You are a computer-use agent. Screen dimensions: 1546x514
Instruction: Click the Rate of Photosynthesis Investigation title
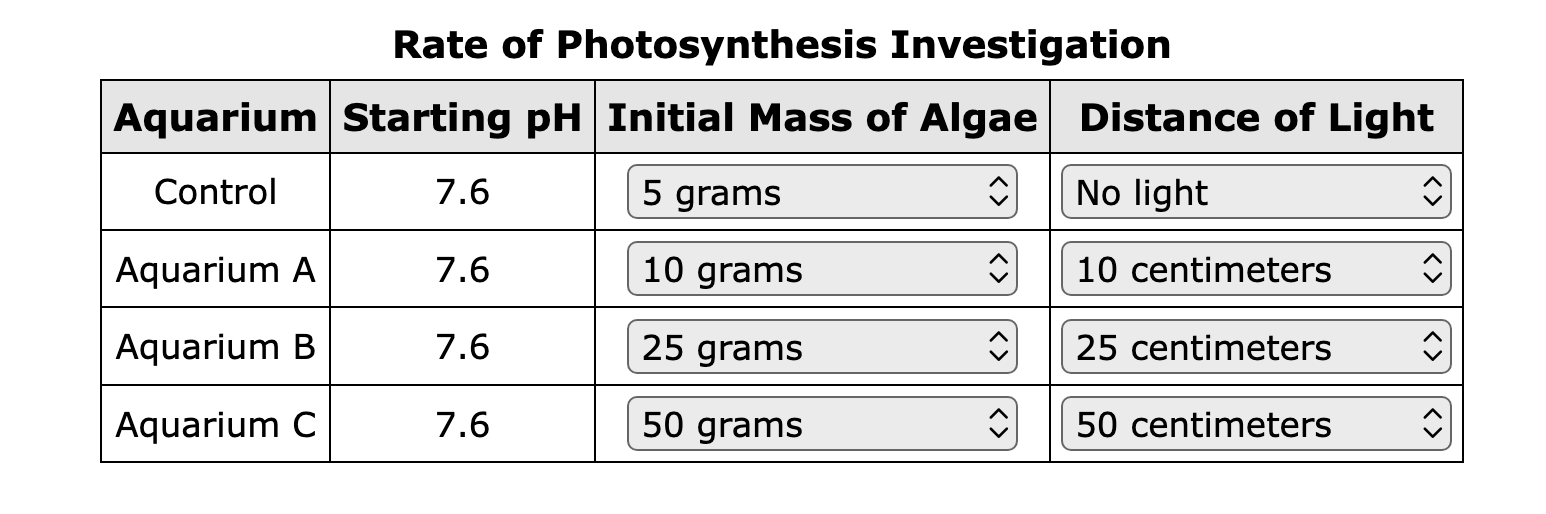tap(781, 45)
